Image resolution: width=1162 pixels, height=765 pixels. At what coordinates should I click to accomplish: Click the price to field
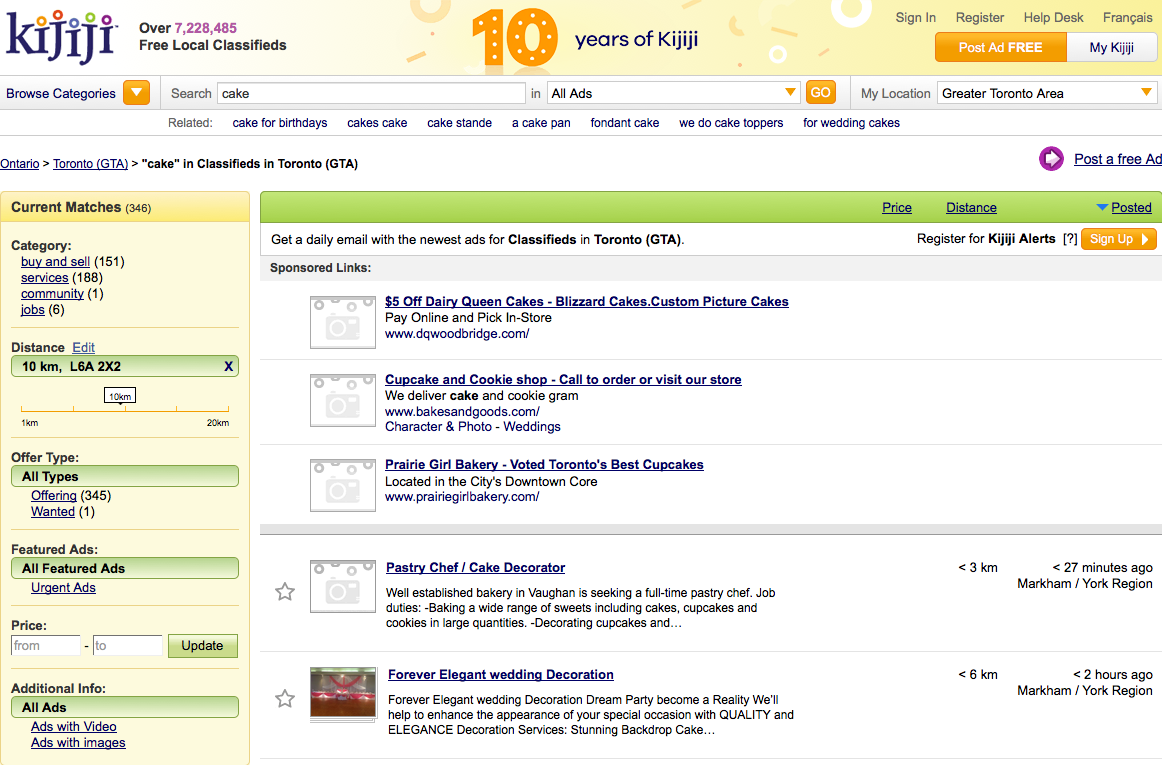click(127, 646)
